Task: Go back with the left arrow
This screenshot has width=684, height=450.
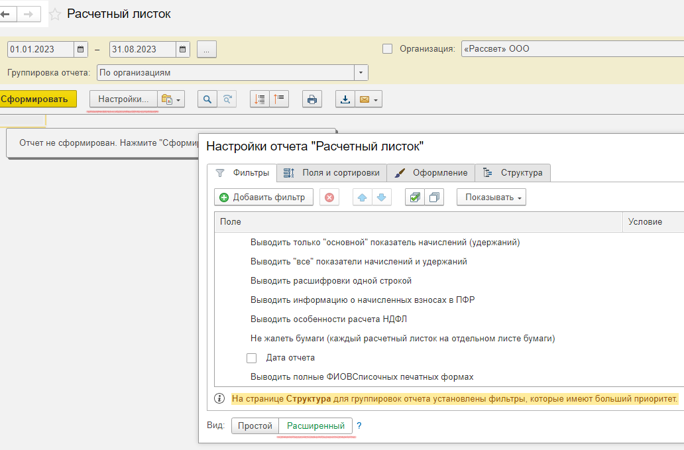Action: click(7, 14)
